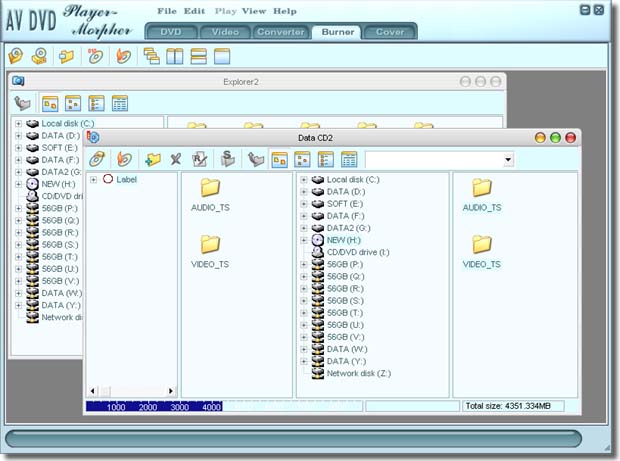Click the rename icon in Data CD2 toolbar

point(200,159)
